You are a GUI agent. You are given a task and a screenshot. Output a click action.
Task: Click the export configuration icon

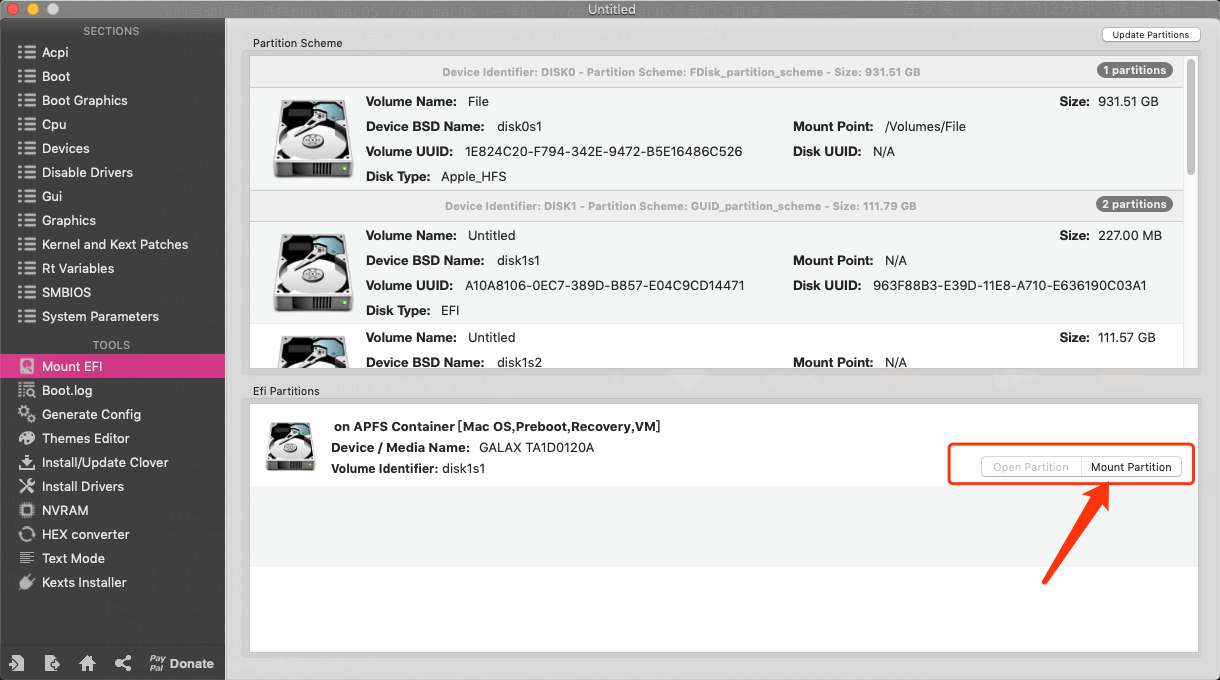point(52,663)
